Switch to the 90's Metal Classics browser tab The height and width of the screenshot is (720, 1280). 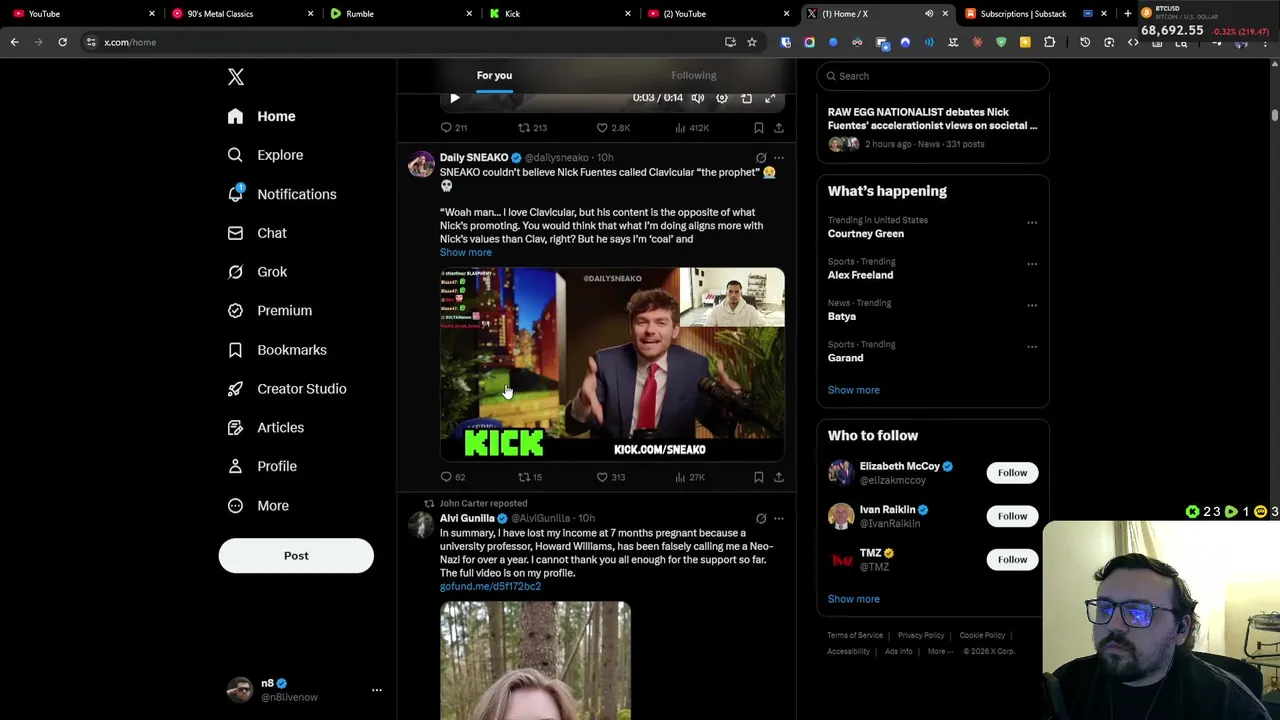(240, 14)
